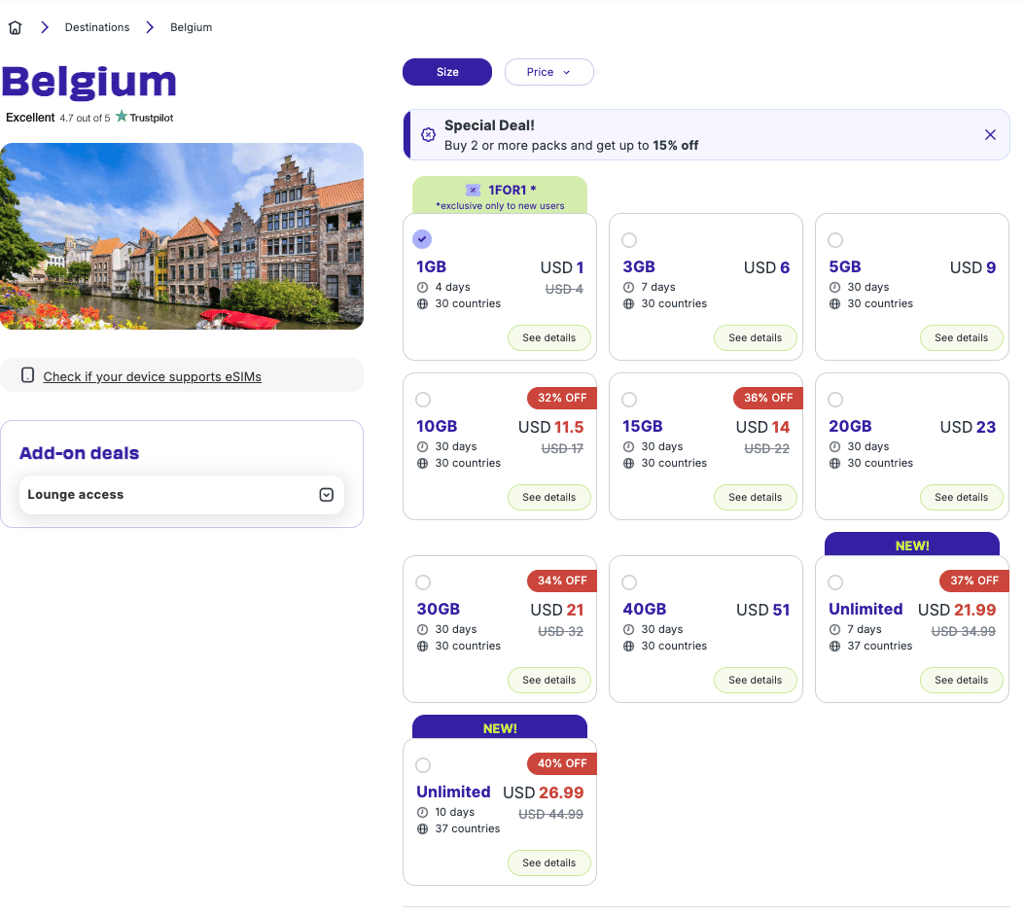Click clock icon on 3GB plan
1024x915 pixels.
coord(628,287)
